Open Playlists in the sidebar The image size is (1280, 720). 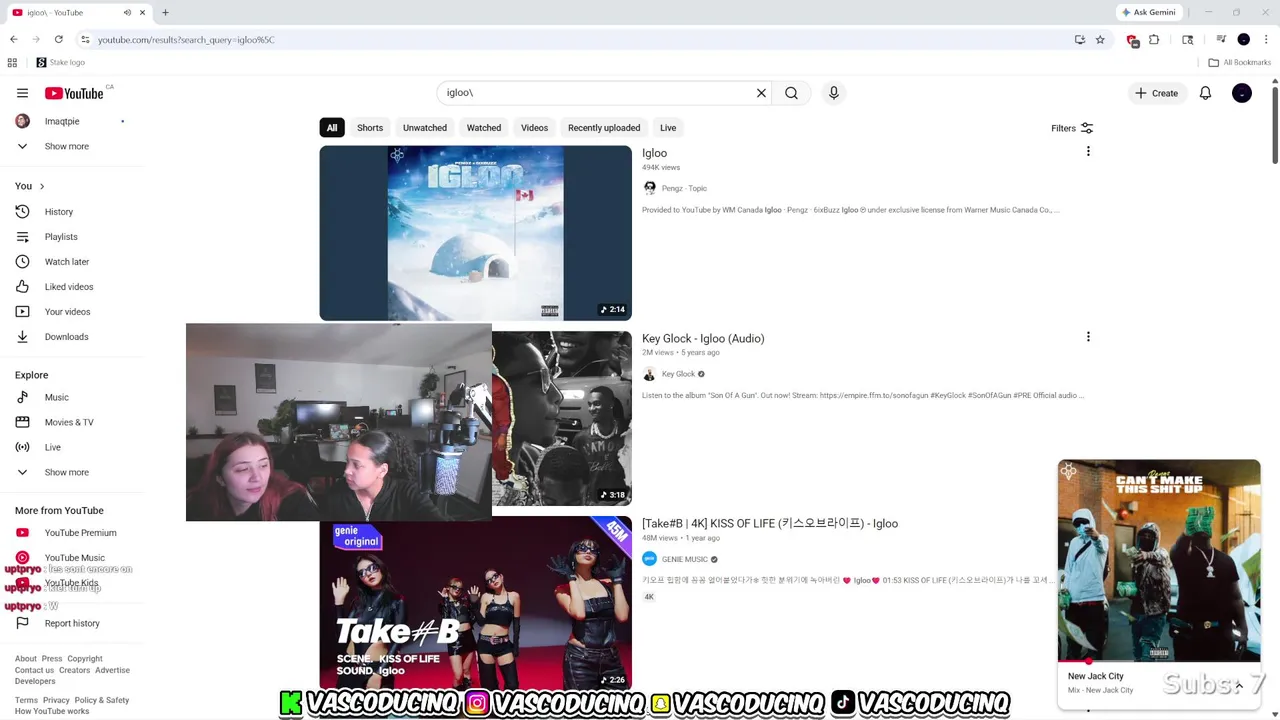point(61,237)
